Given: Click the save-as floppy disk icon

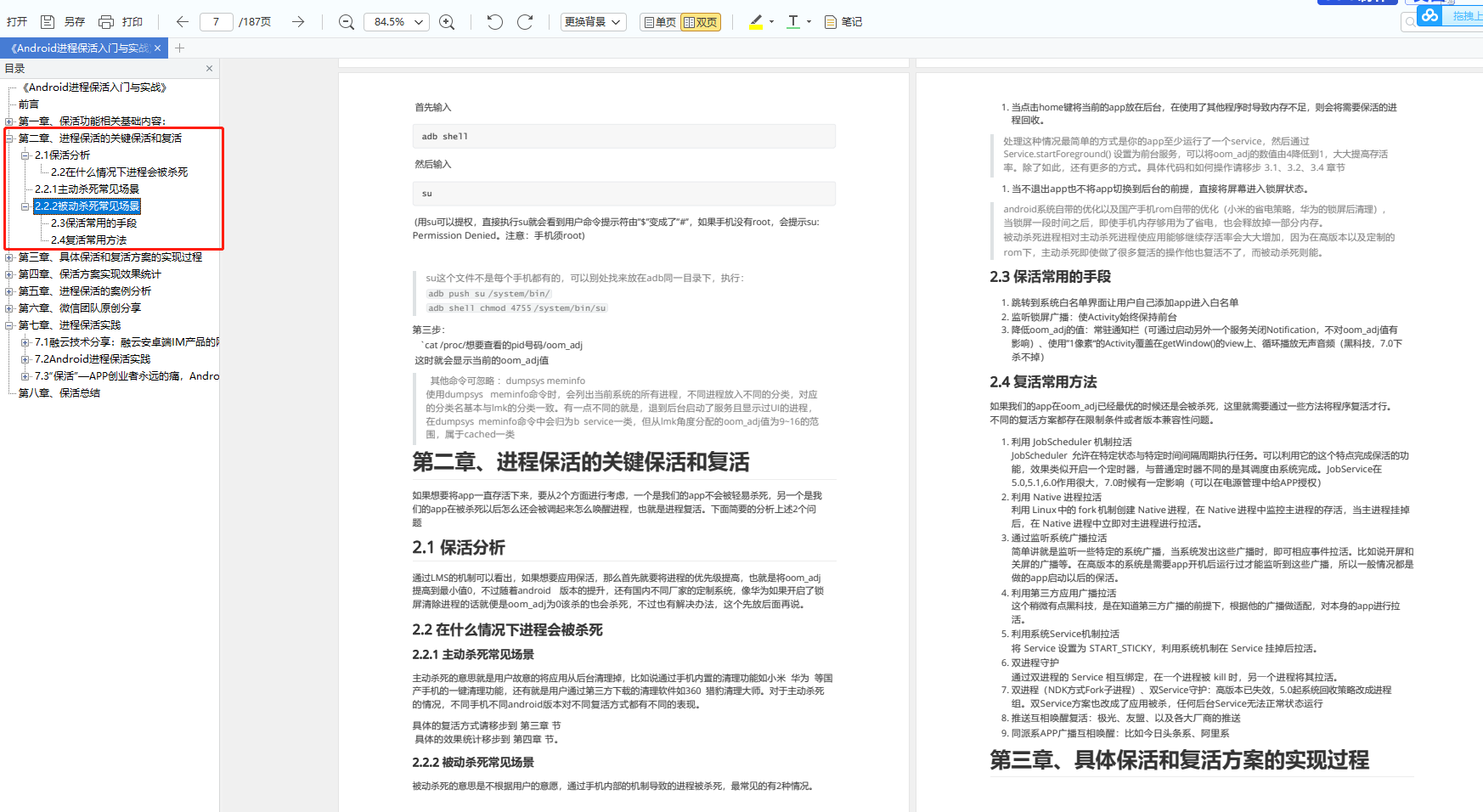Looking at the screenshot, I should [x=48, y=22].
